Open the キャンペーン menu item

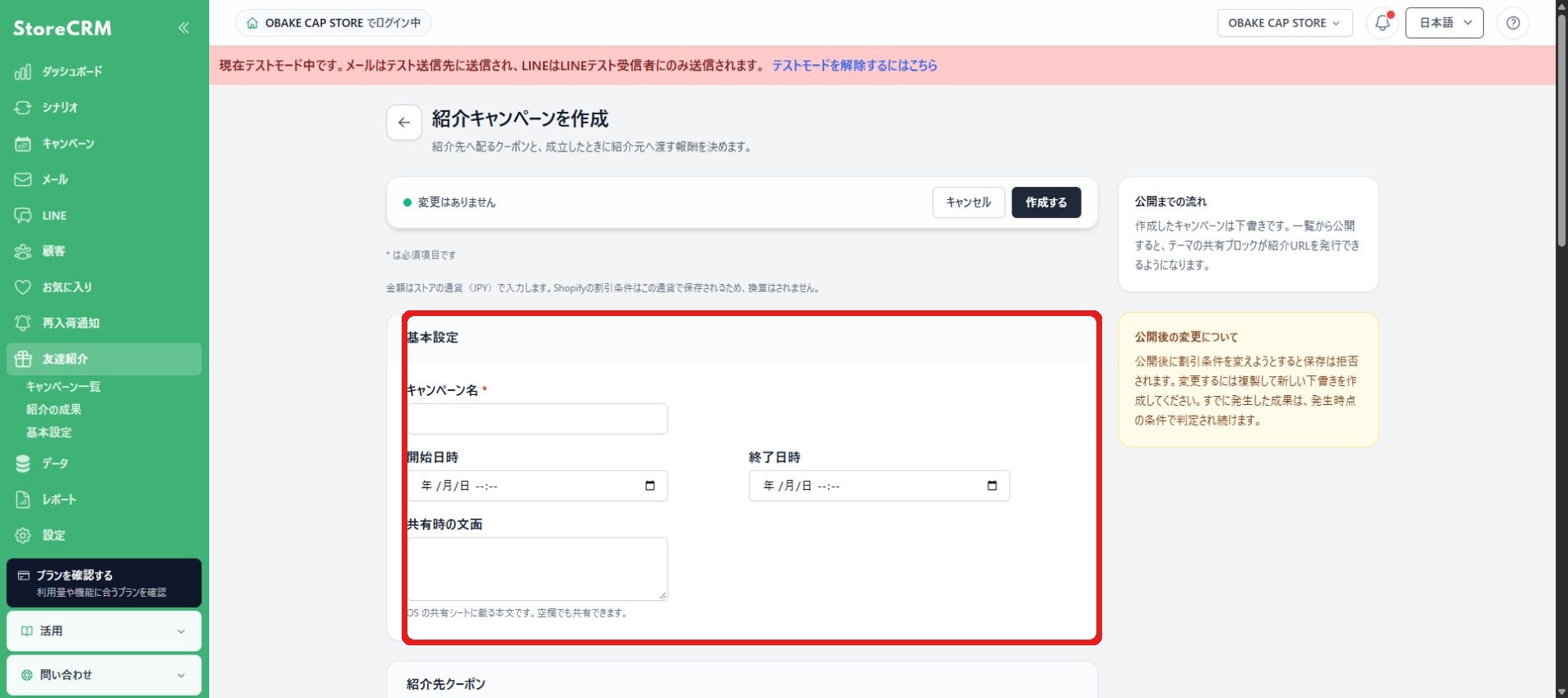tap(104, 144)
